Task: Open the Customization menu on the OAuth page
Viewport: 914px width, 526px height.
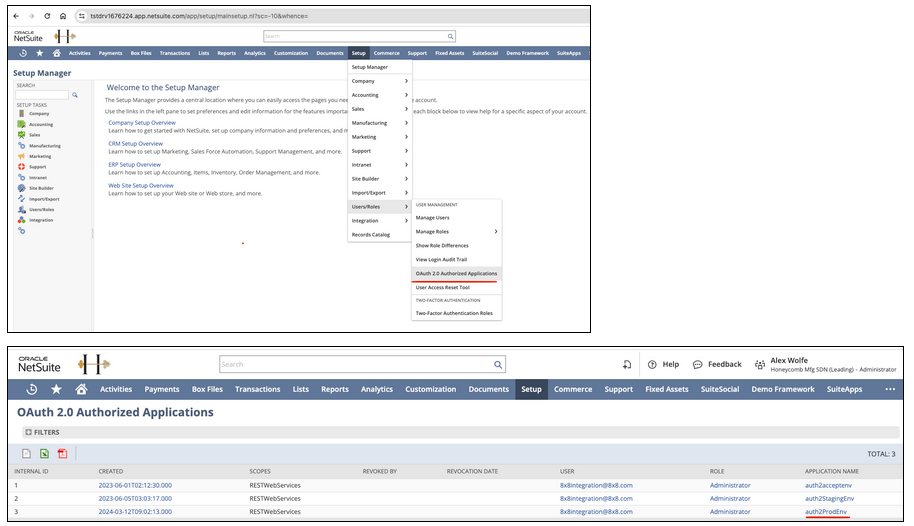Action: [x=431, y=389]
